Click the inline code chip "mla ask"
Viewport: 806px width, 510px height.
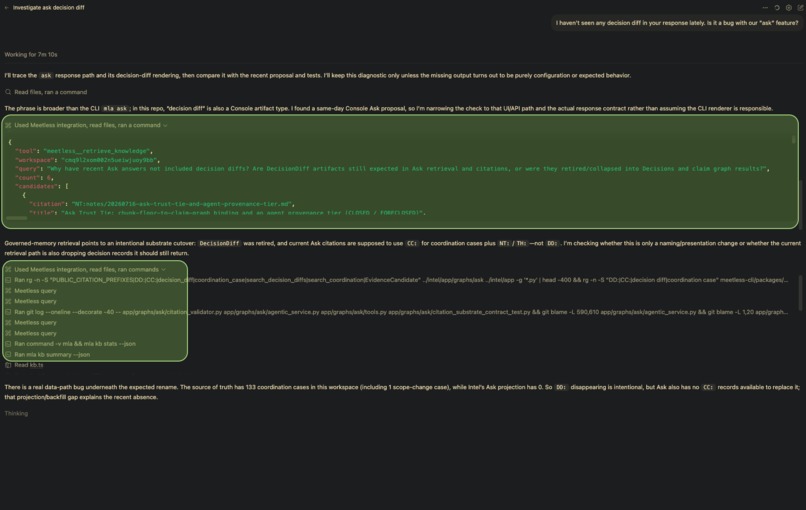115,108
